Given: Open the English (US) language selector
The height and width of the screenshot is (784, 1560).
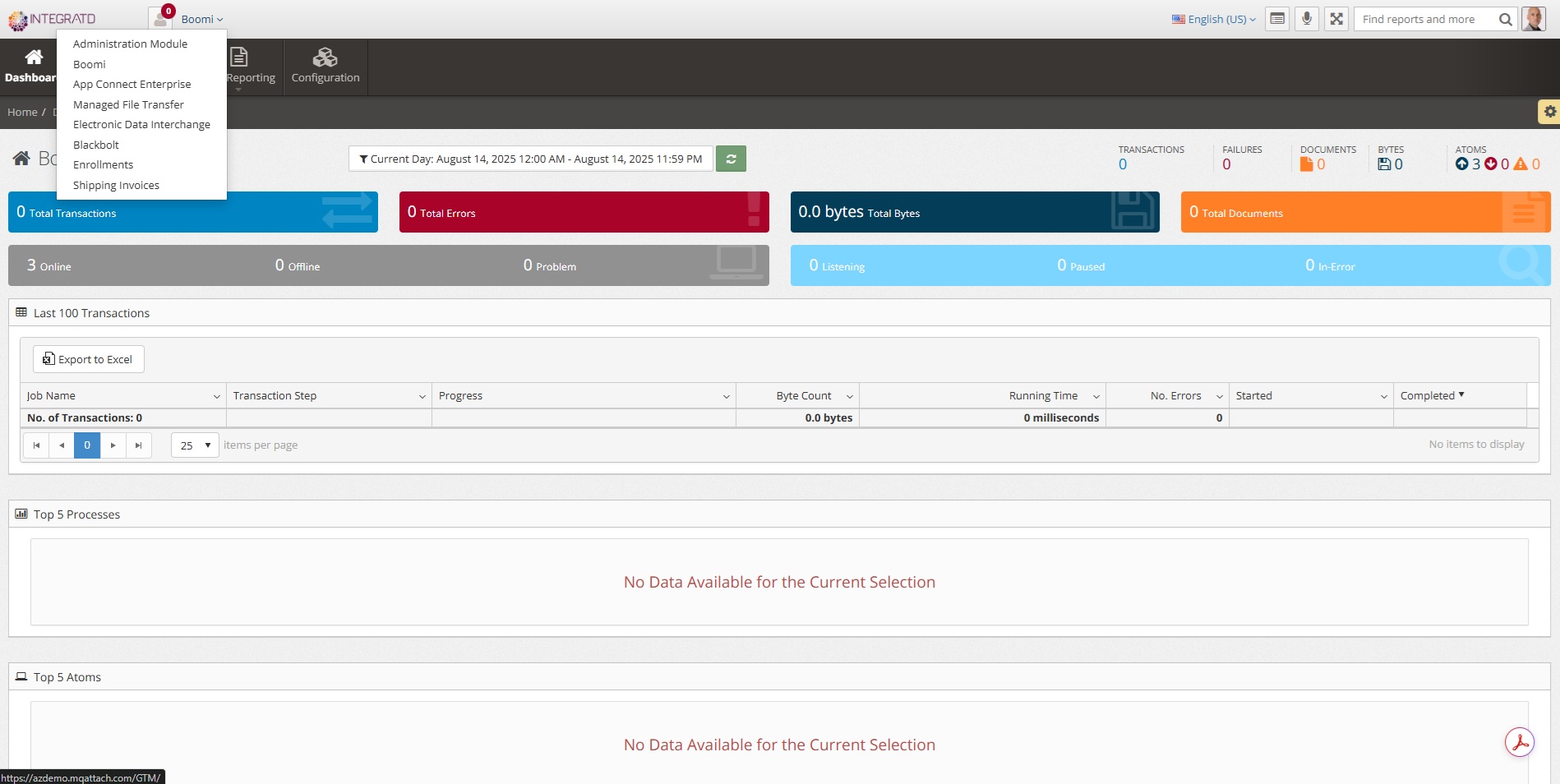Looking at the screenshot, I should (x=1212, y=19).
